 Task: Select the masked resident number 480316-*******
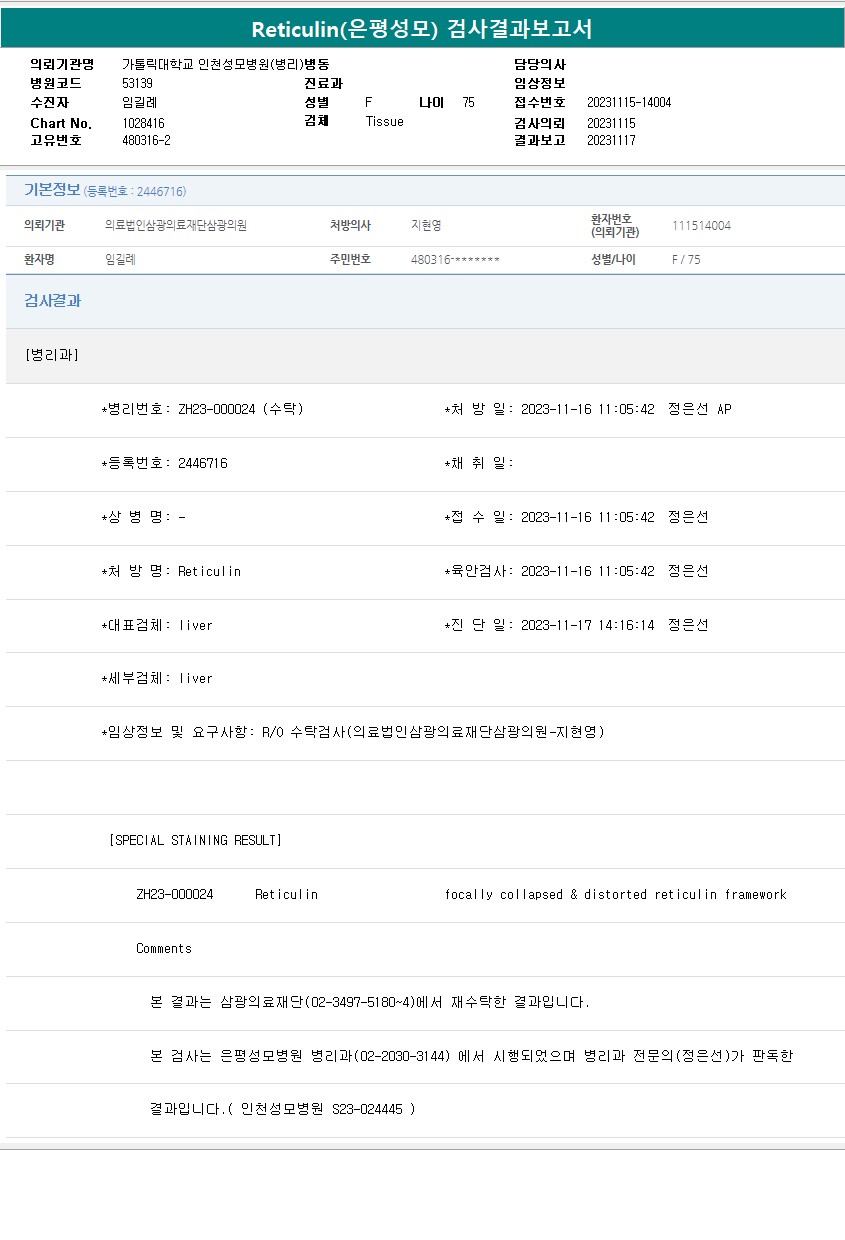coord(455,260)
